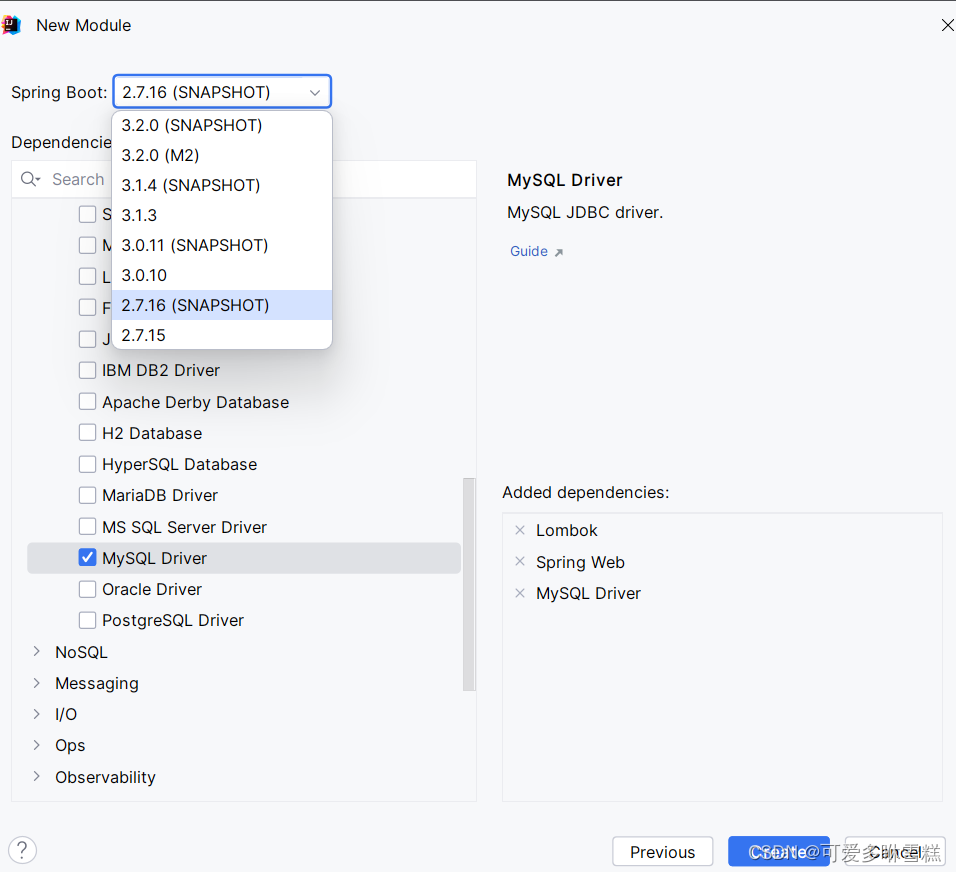
Task: Remove Lombok using its X icon
Action: 519,530
